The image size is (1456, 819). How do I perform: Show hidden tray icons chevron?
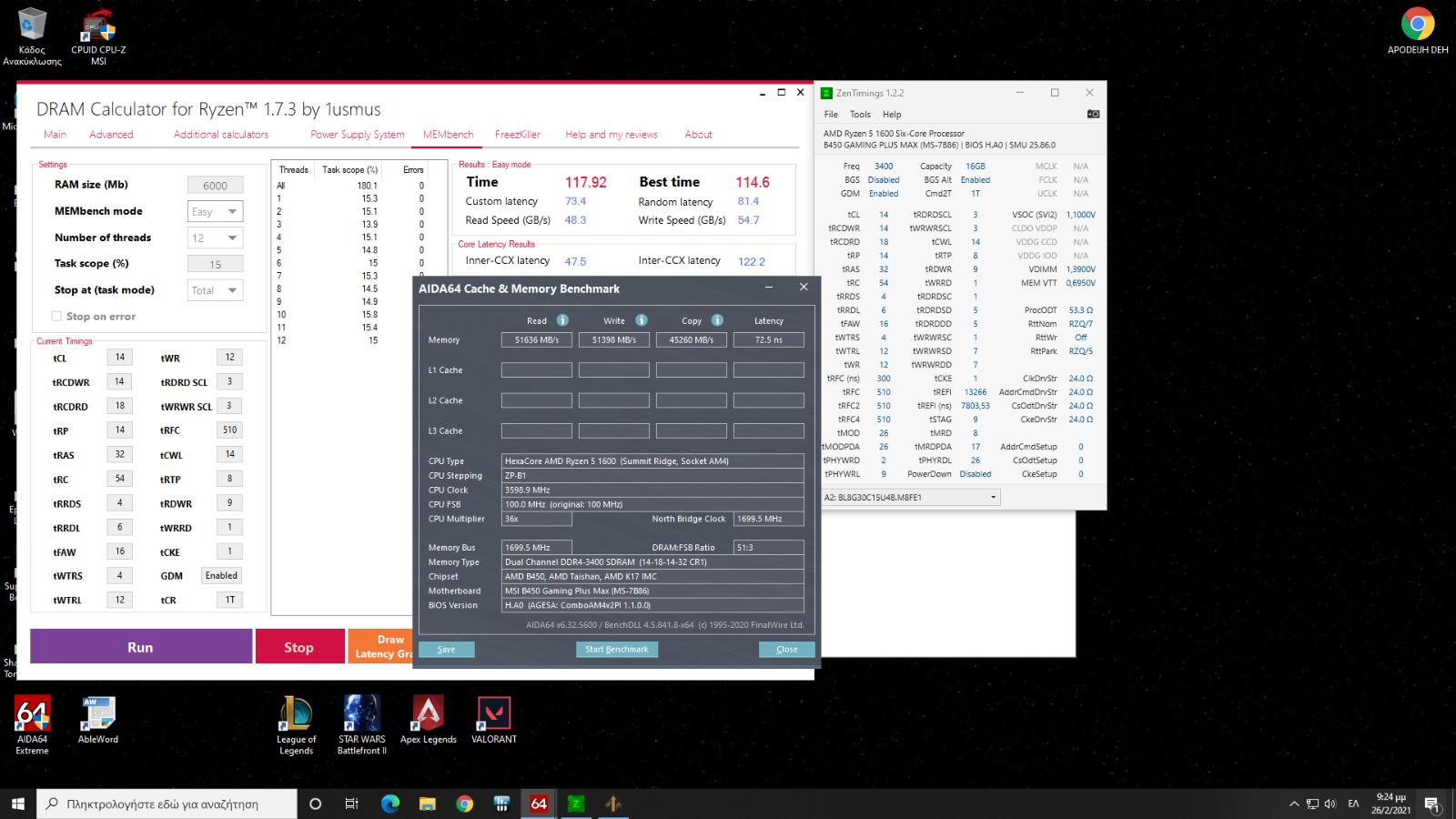1294,804
